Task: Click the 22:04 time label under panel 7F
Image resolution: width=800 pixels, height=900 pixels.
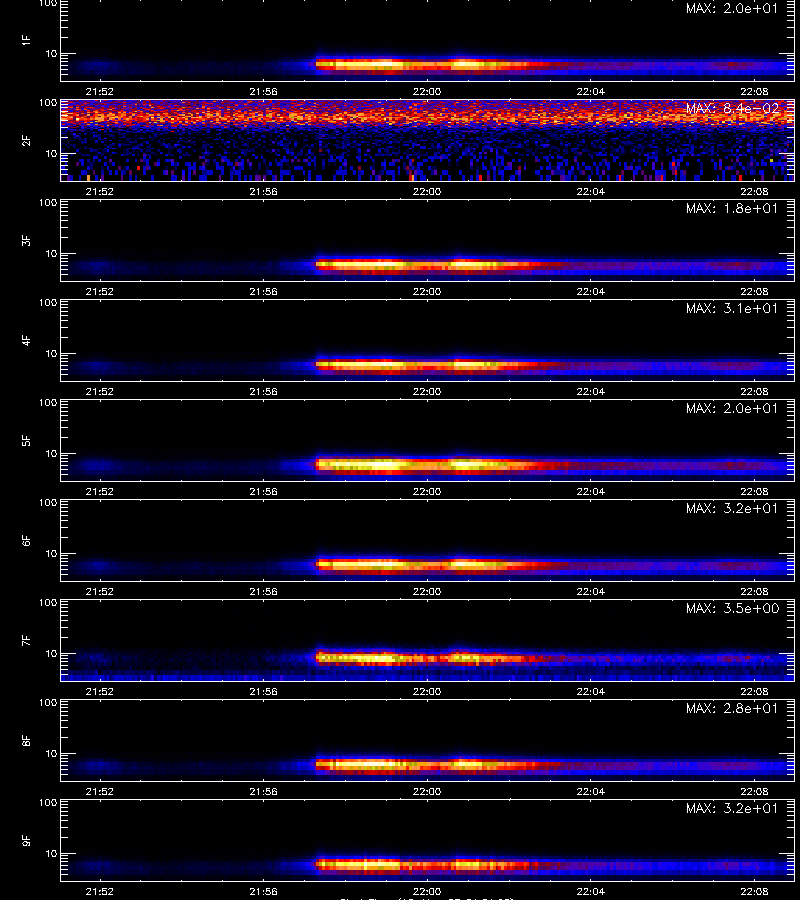Action: click(x=591, y=692)
